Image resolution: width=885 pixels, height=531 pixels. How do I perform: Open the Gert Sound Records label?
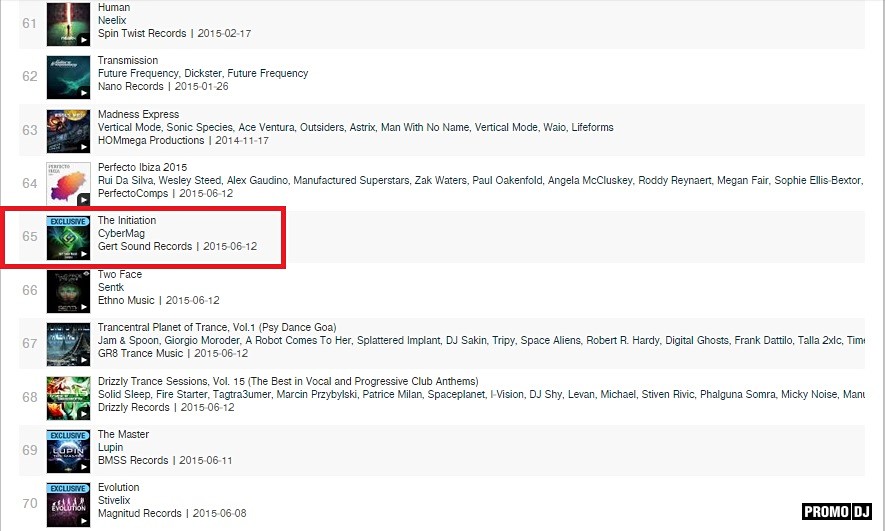(x=144, y=246)
